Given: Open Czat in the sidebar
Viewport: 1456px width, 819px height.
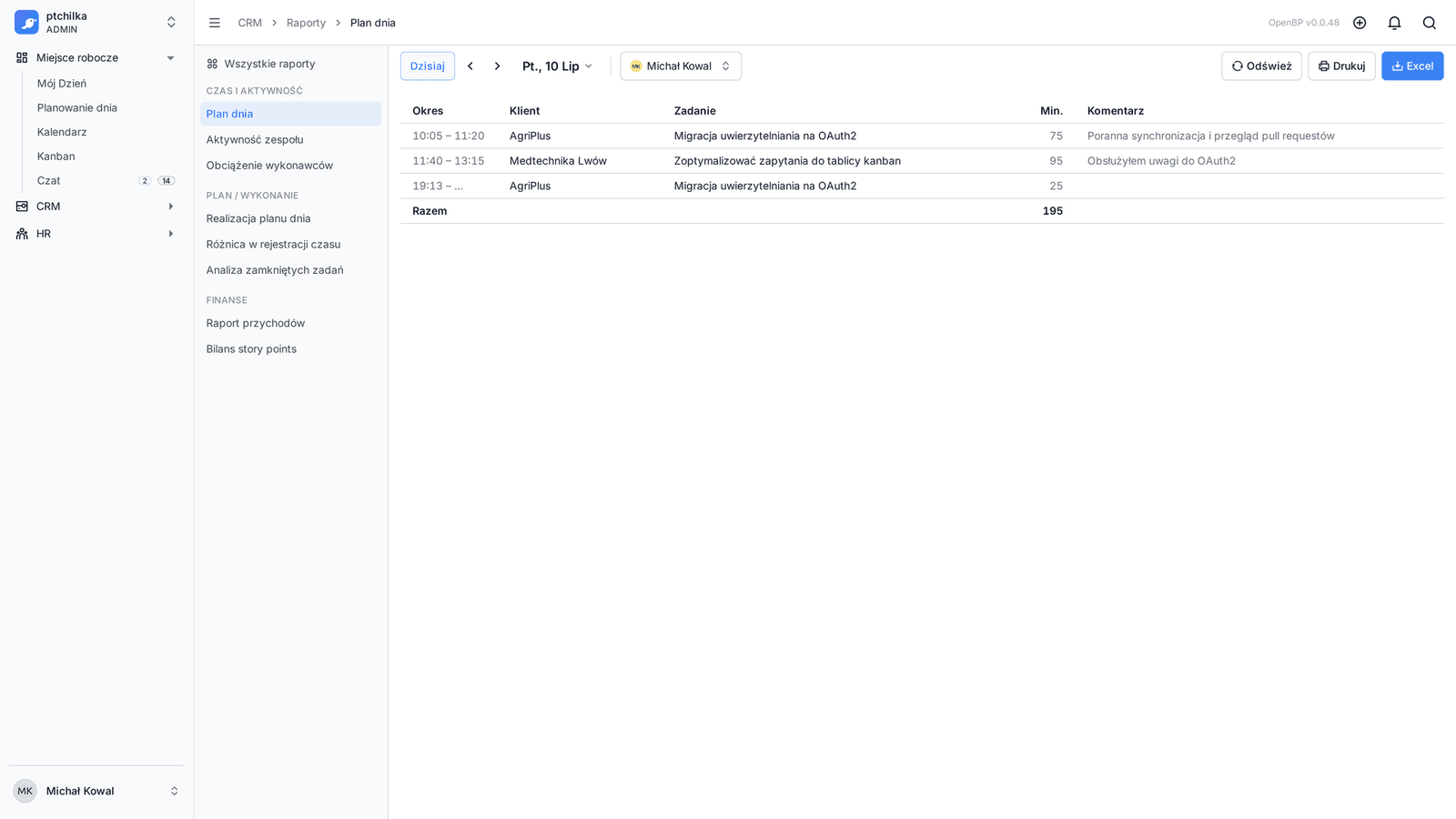Looking at the screenshot, I should point(49,180).
